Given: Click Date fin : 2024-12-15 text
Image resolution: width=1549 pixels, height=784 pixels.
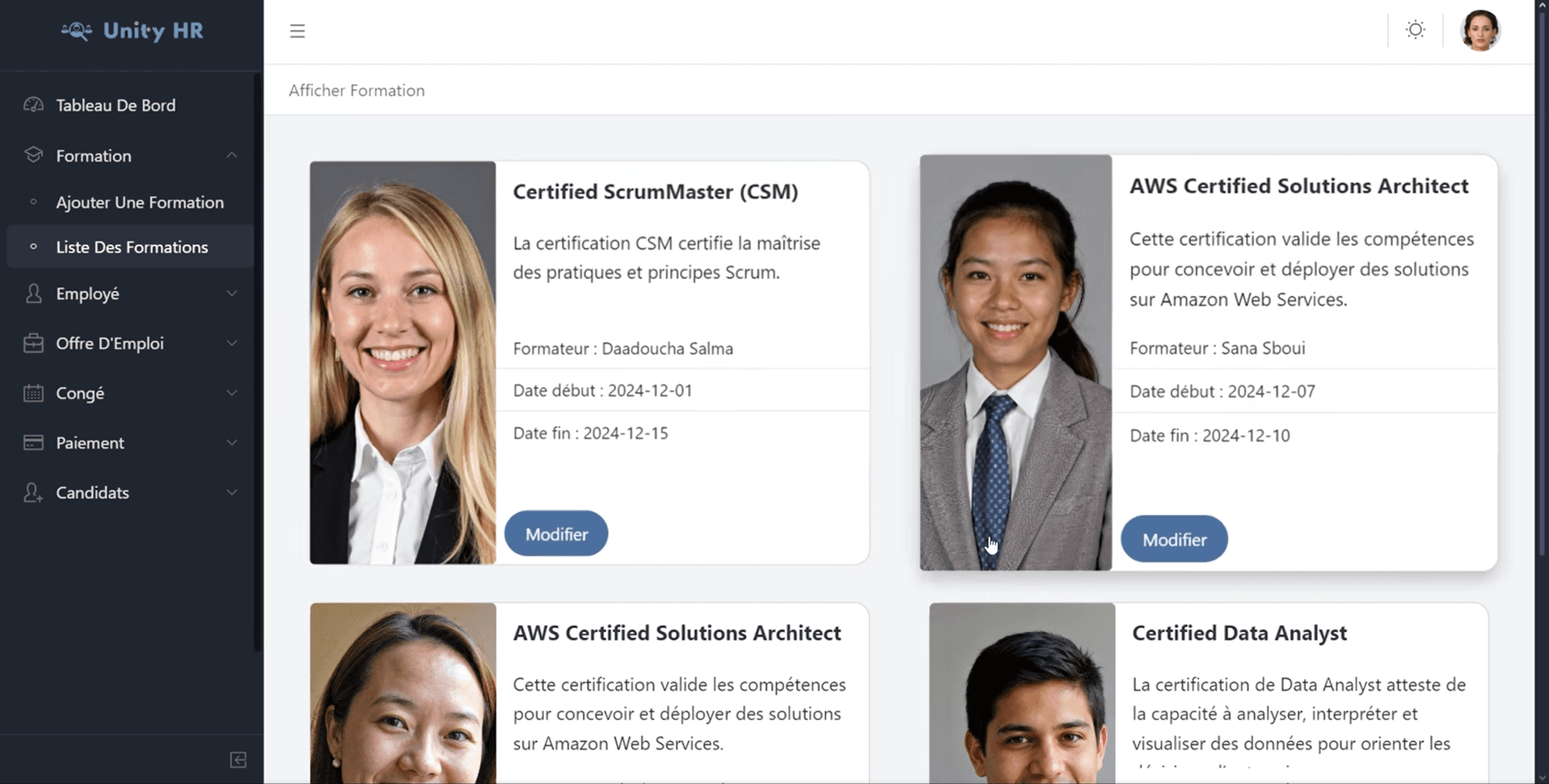Looking at the screenshot, I should point(591,433).
